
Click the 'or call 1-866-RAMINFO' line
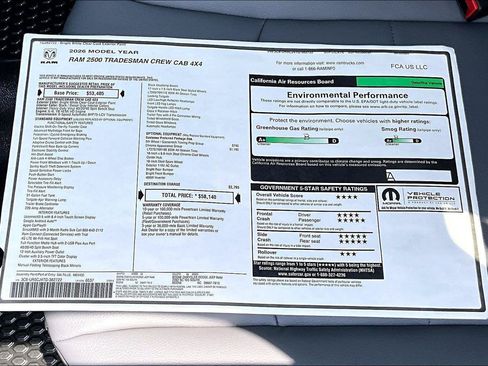(314, 68)
